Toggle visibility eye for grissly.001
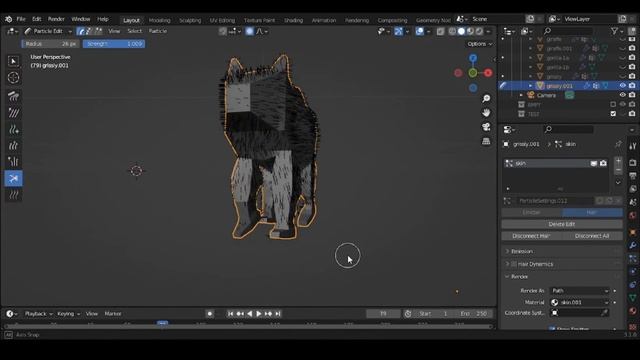Image resolution: width=640 pixels, height=360 pixels. [x=622, y=86]
